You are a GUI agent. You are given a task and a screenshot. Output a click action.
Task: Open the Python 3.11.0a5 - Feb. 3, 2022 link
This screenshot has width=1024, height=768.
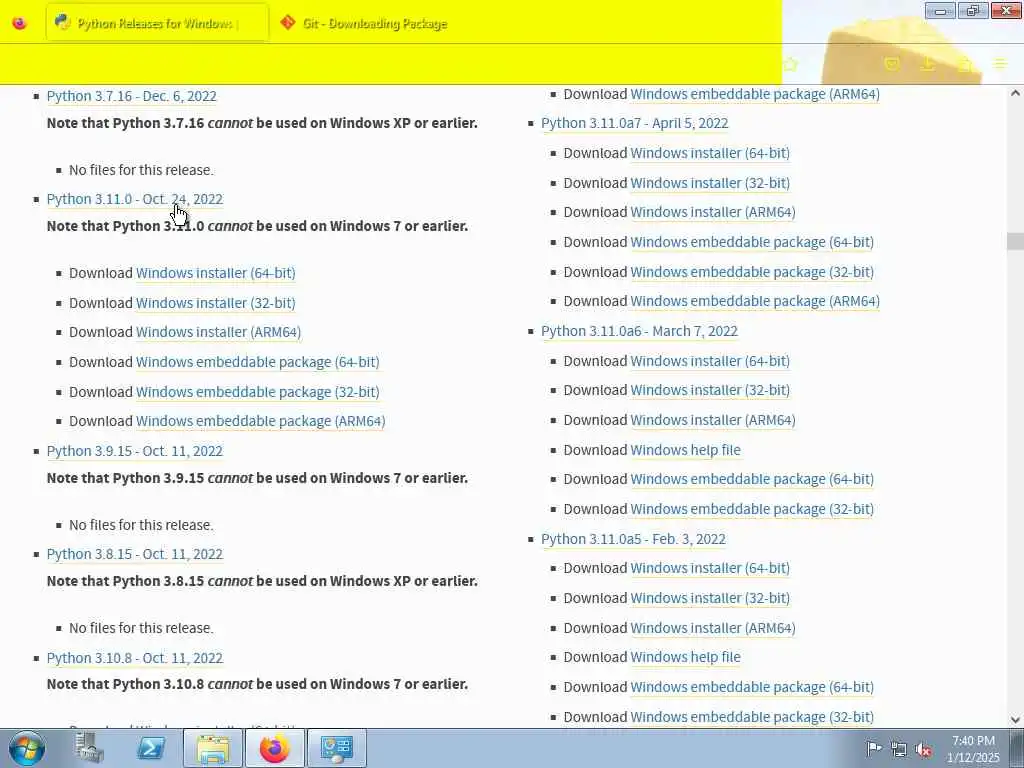(x=633, y=539)
